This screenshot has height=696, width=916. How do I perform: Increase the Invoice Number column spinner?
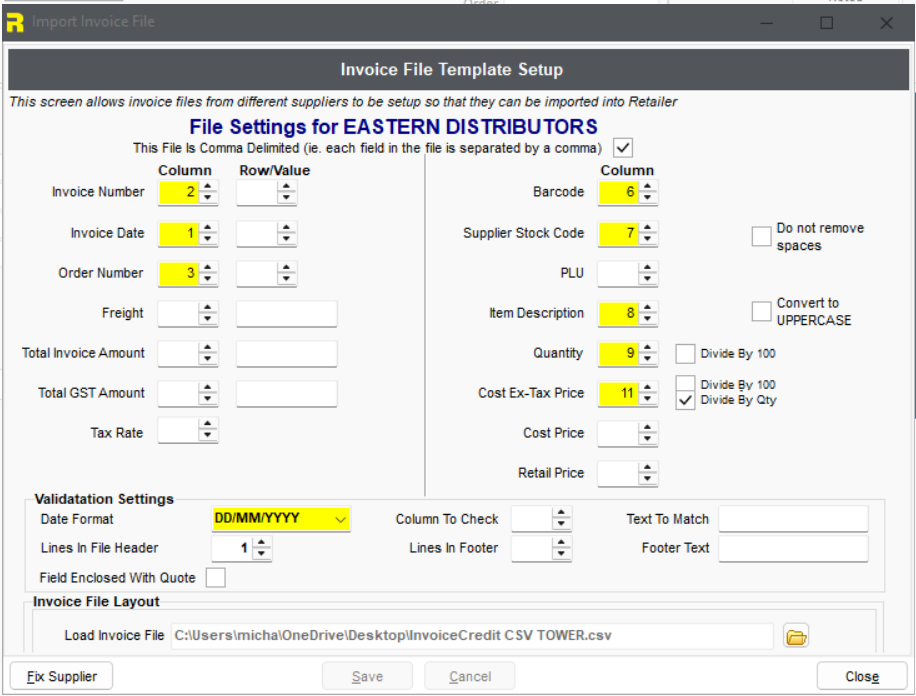tap(208, 187)
